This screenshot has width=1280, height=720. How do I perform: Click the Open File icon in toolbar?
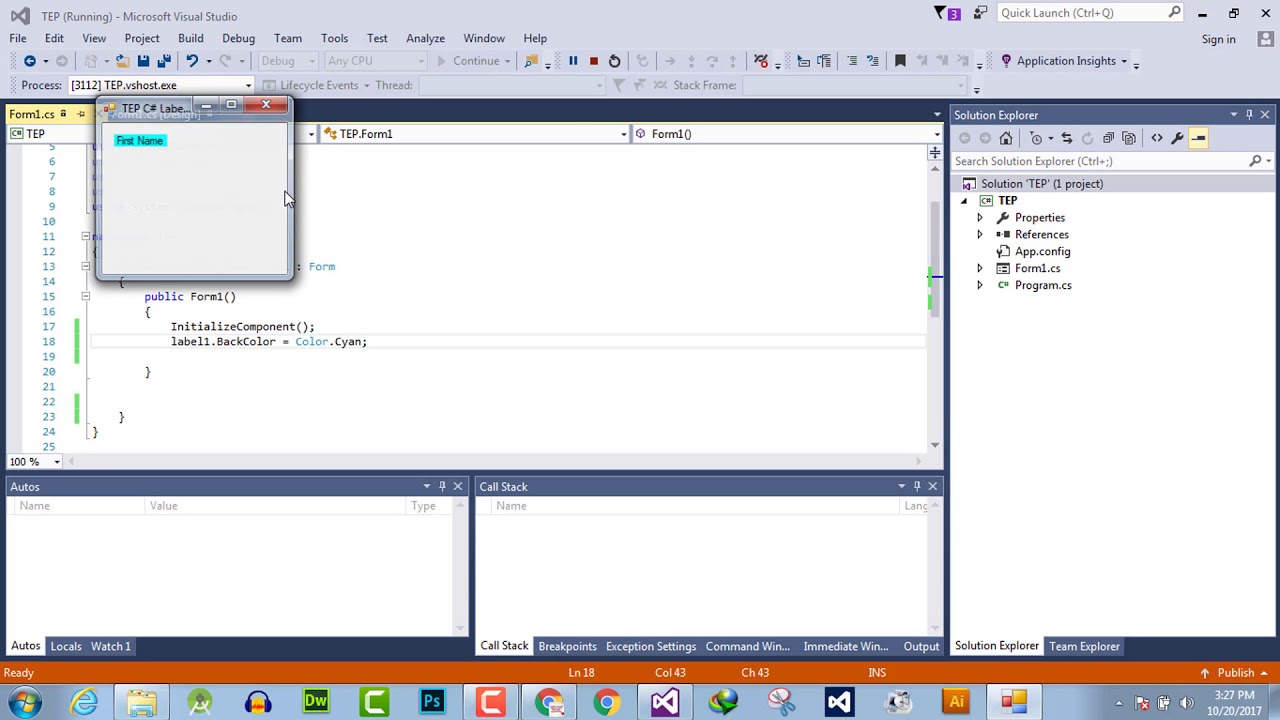pyautogui.click(x=123, y=61)
